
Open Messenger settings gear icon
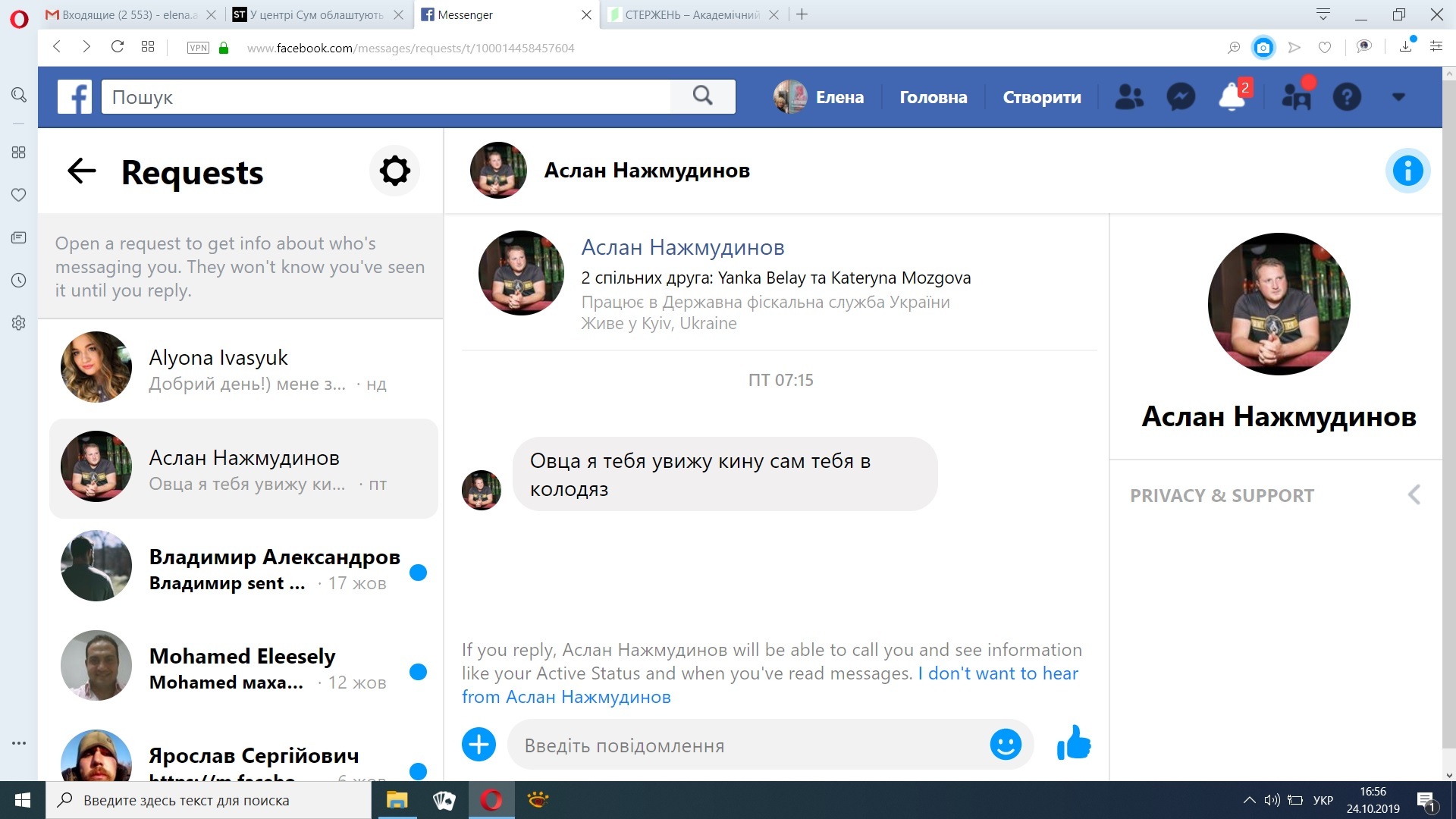[x=394, y=171]
